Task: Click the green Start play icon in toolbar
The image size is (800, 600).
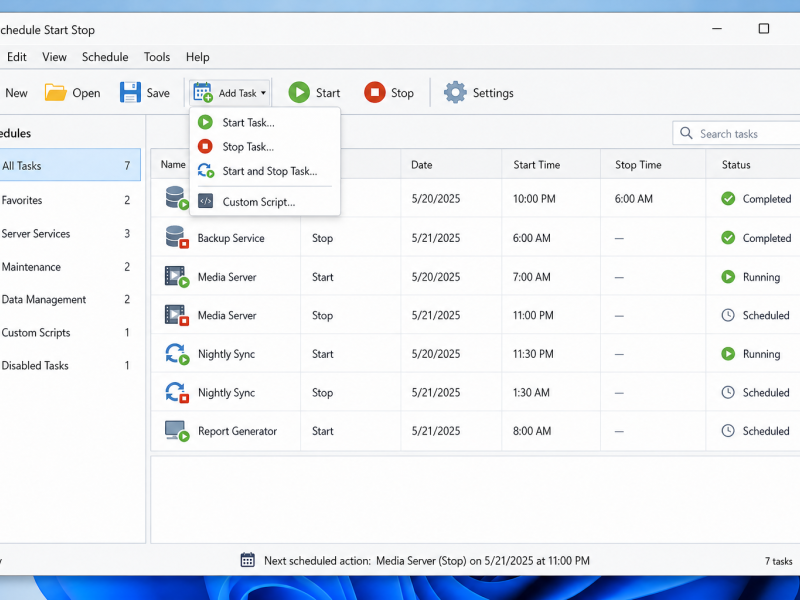Action: (299, 93)
